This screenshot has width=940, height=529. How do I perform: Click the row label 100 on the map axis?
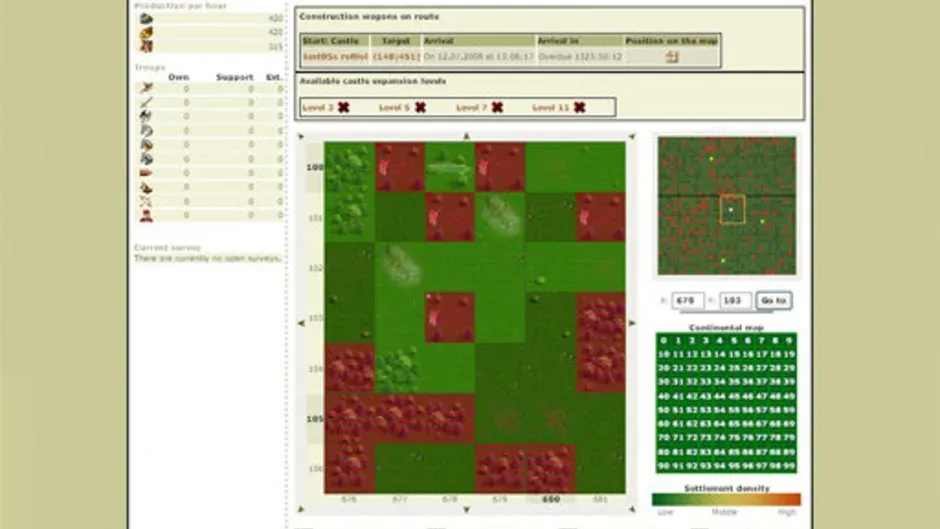(x=315, y=167)
